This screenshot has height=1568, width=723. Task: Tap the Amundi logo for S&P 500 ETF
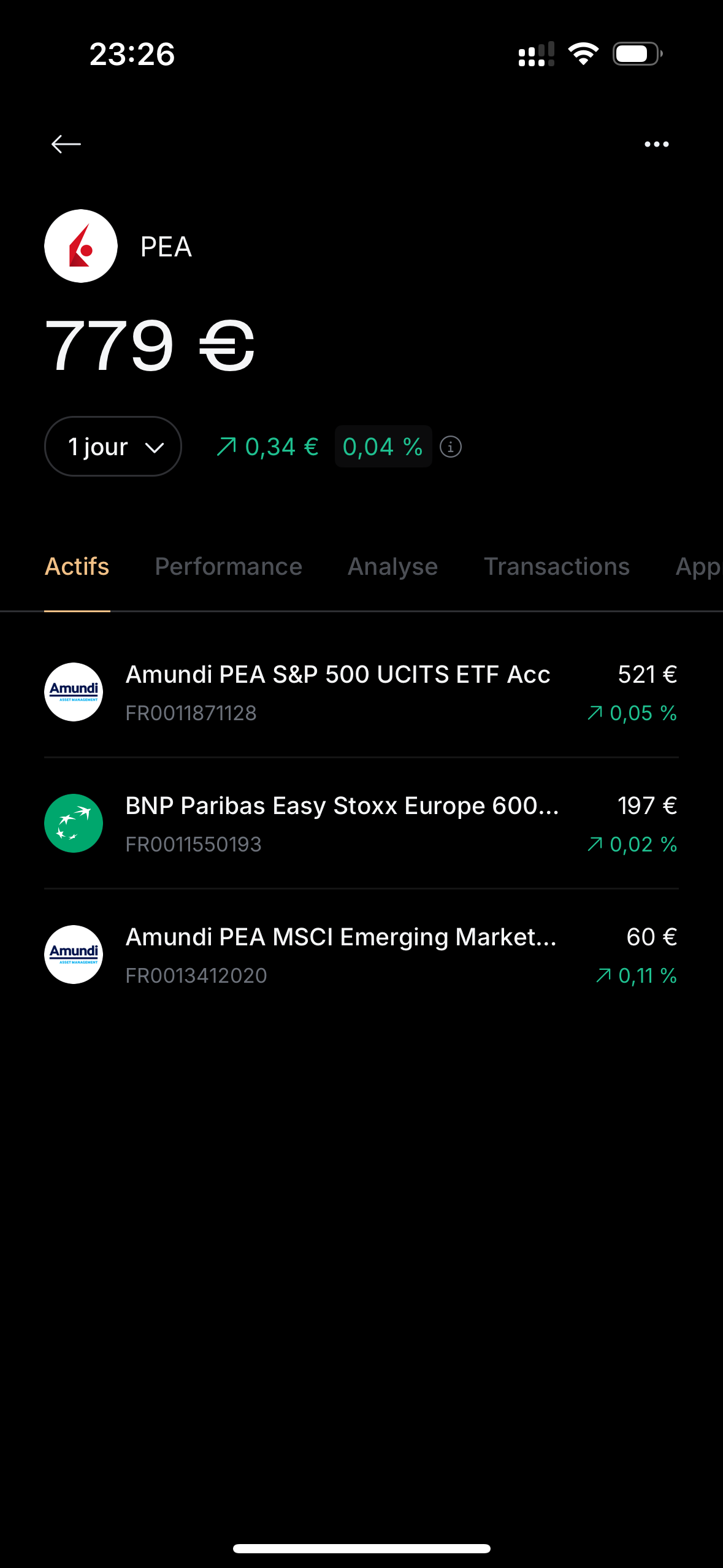74,692
